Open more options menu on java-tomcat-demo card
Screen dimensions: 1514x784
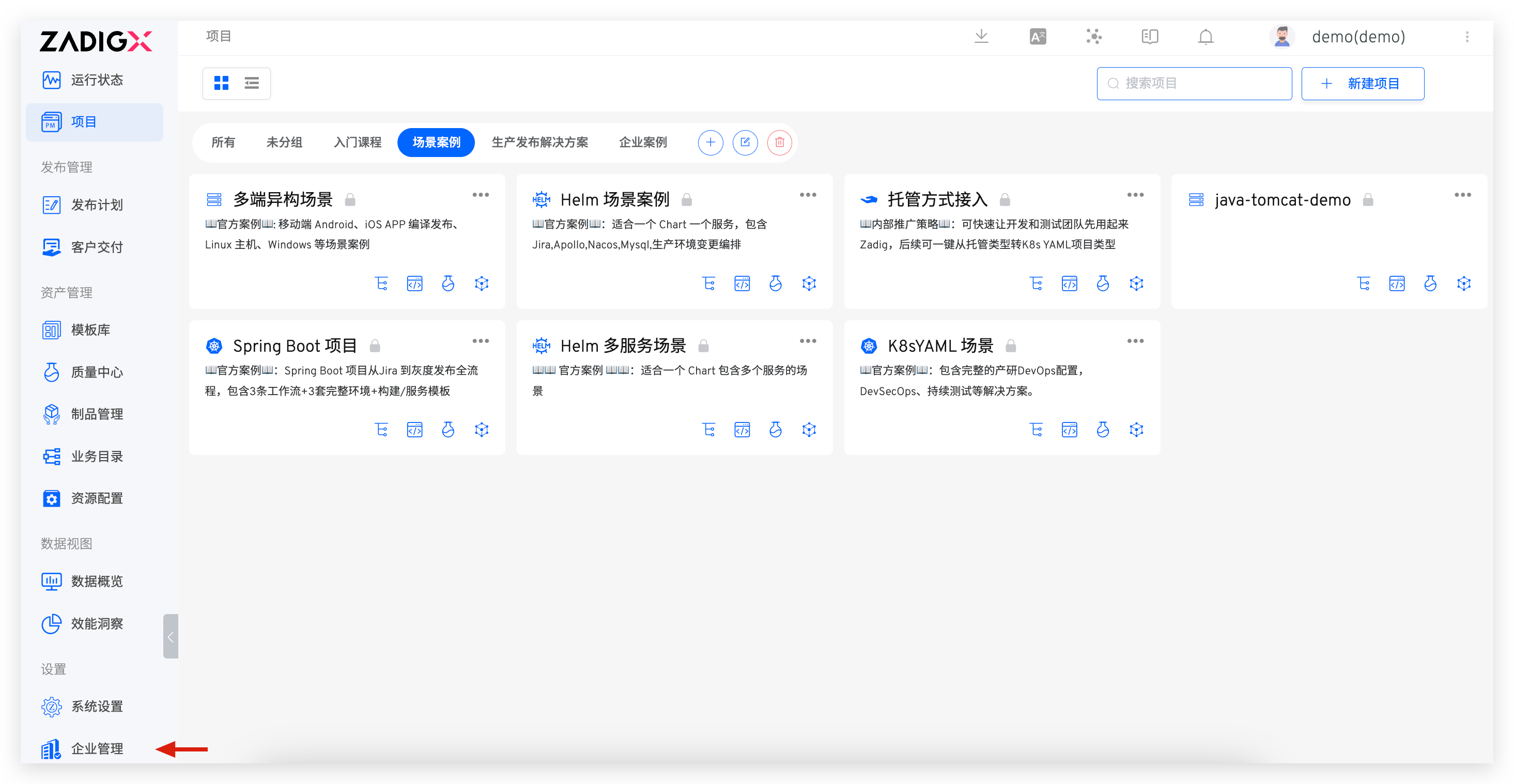(x=1462, y=195)
